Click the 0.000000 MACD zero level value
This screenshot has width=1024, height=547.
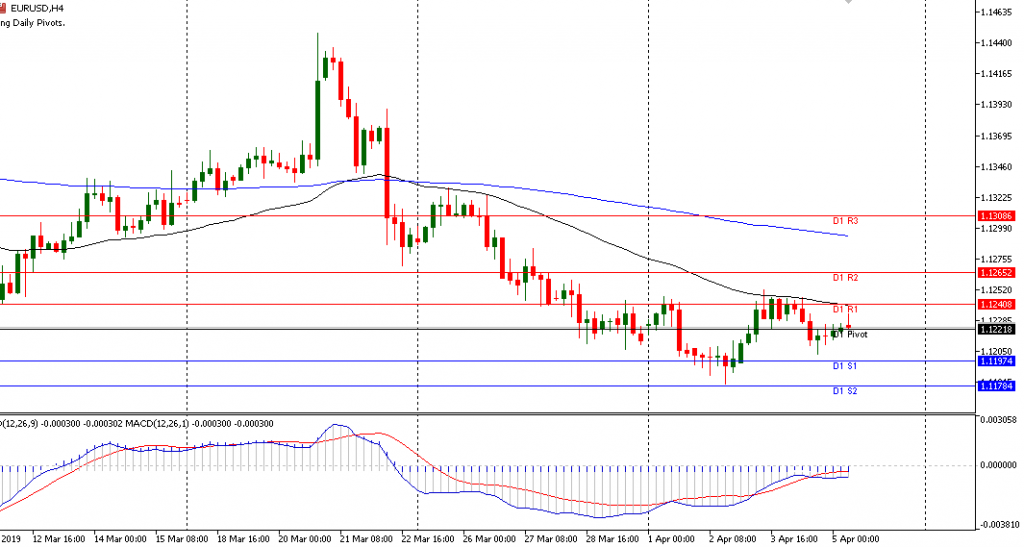(x=998, y=465)
